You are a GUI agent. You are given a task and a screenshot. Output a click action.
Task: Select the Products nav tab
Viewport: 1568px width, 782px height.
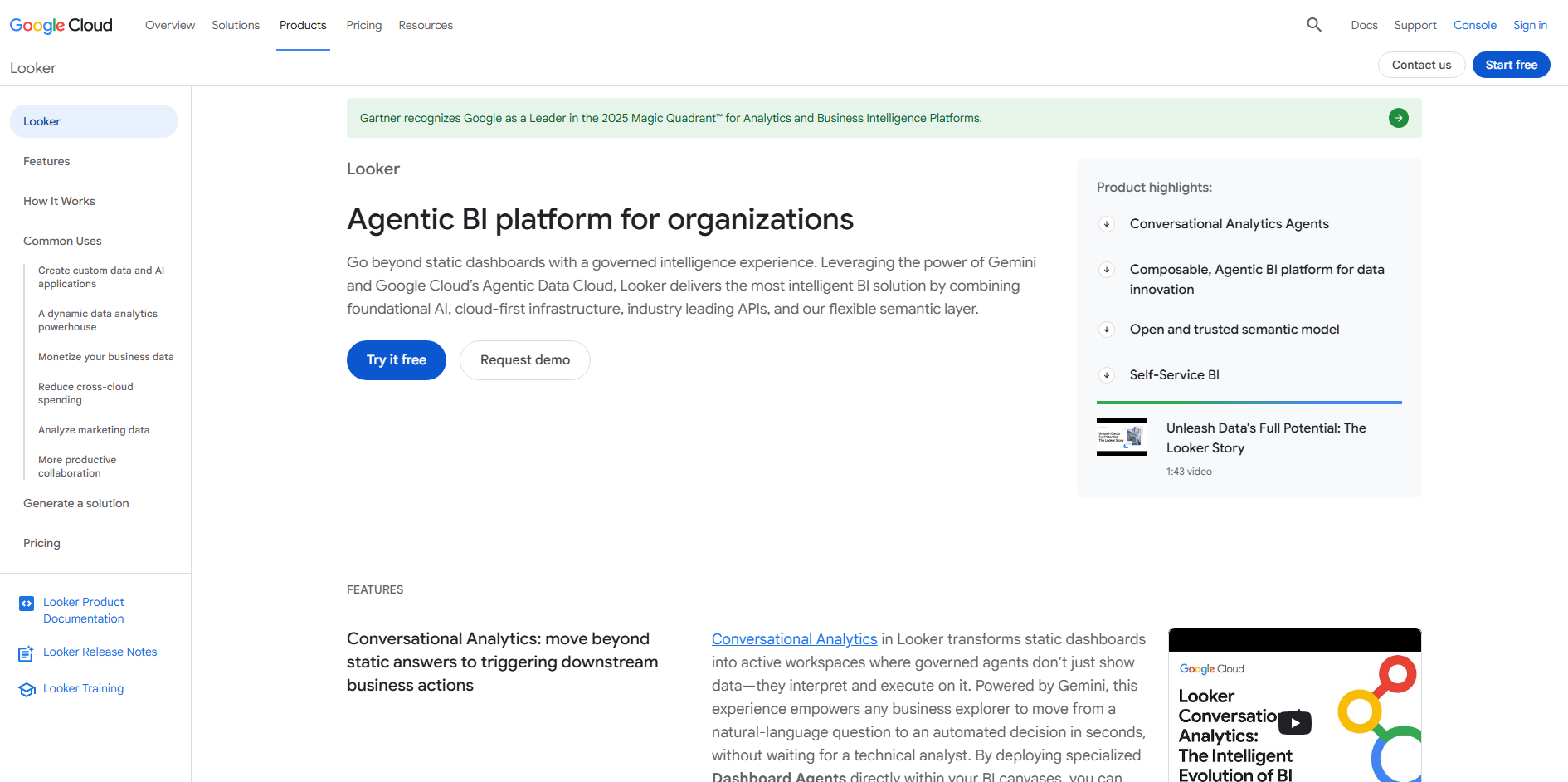point(303,25)
